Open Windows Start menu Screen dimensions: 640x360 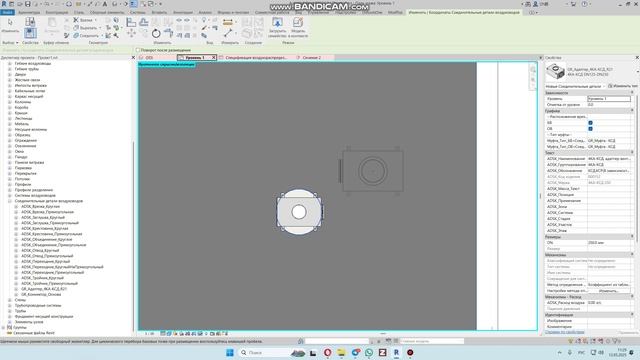click(x=230, y=352)
